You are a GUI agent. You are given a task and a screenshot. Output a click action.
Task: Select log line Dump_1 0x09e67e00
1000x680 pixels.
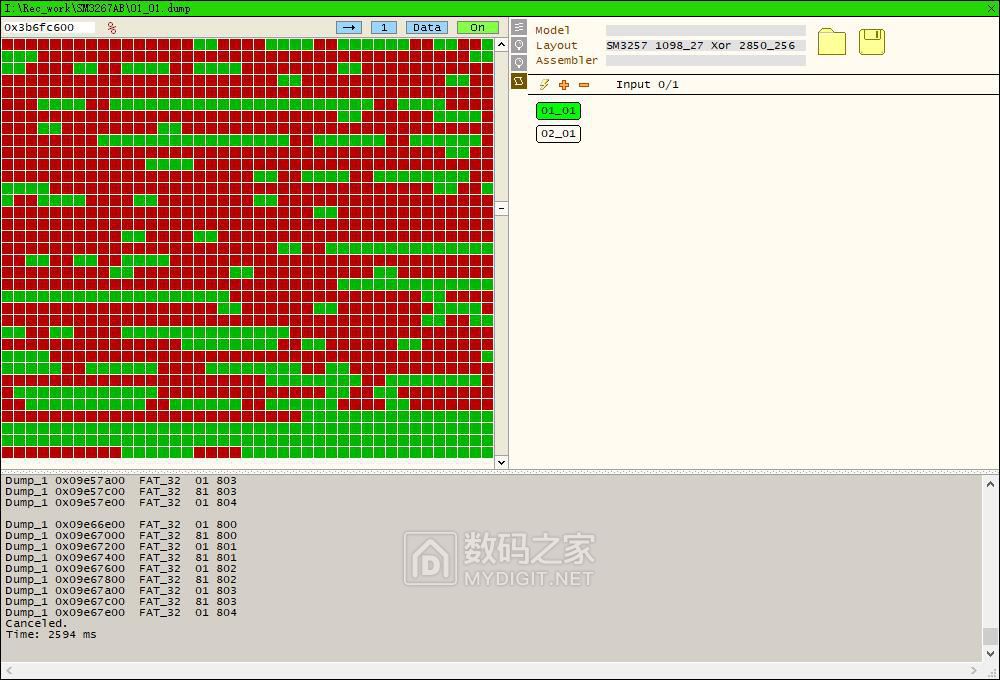tap(121, 612)
